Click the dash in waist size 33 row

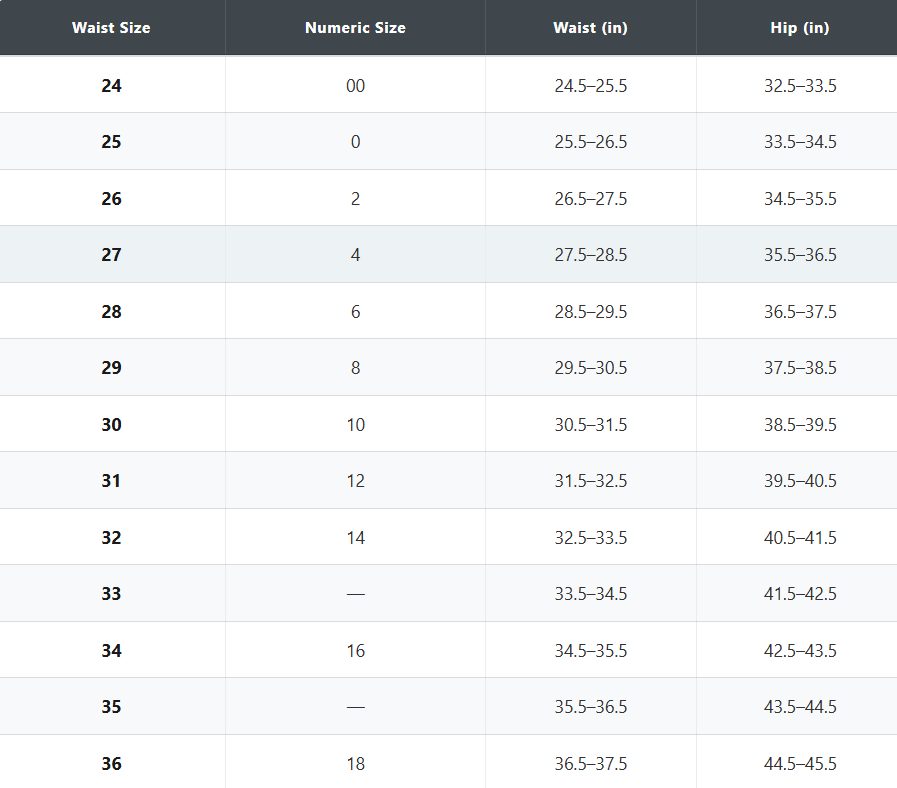(355, 593)
